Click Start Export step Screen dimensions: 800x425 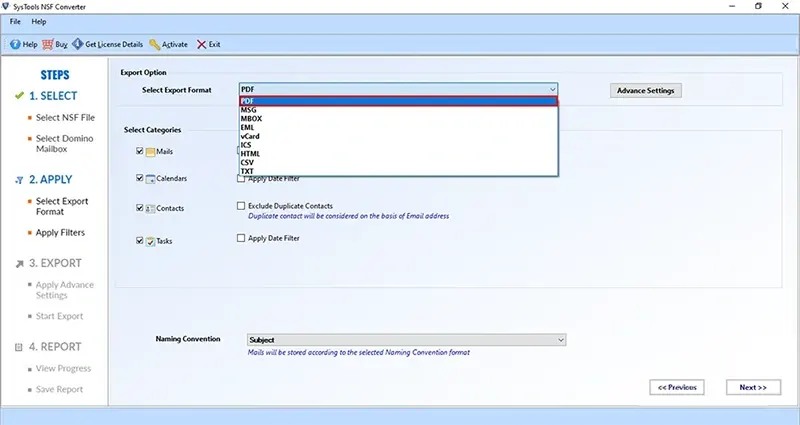59,316
